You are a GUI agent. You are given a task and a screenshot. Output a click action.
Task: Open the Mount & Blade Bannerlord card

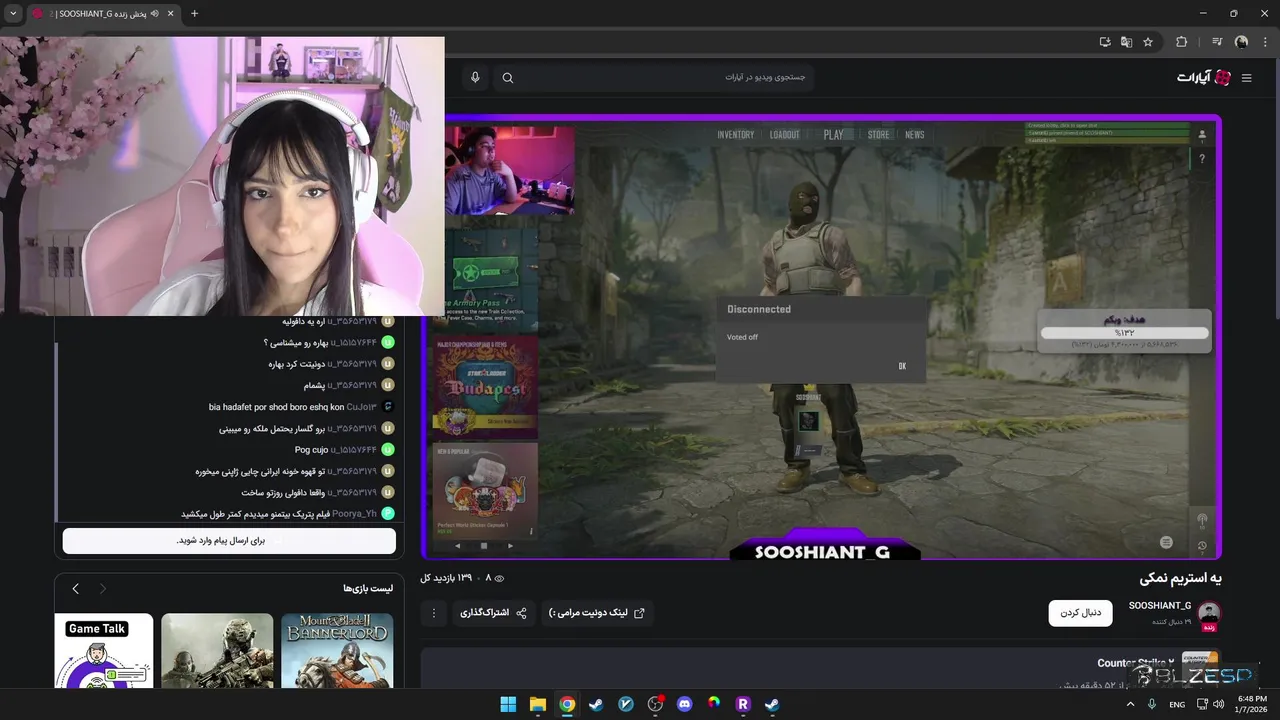pyautogui.click(x=337, y=650)
